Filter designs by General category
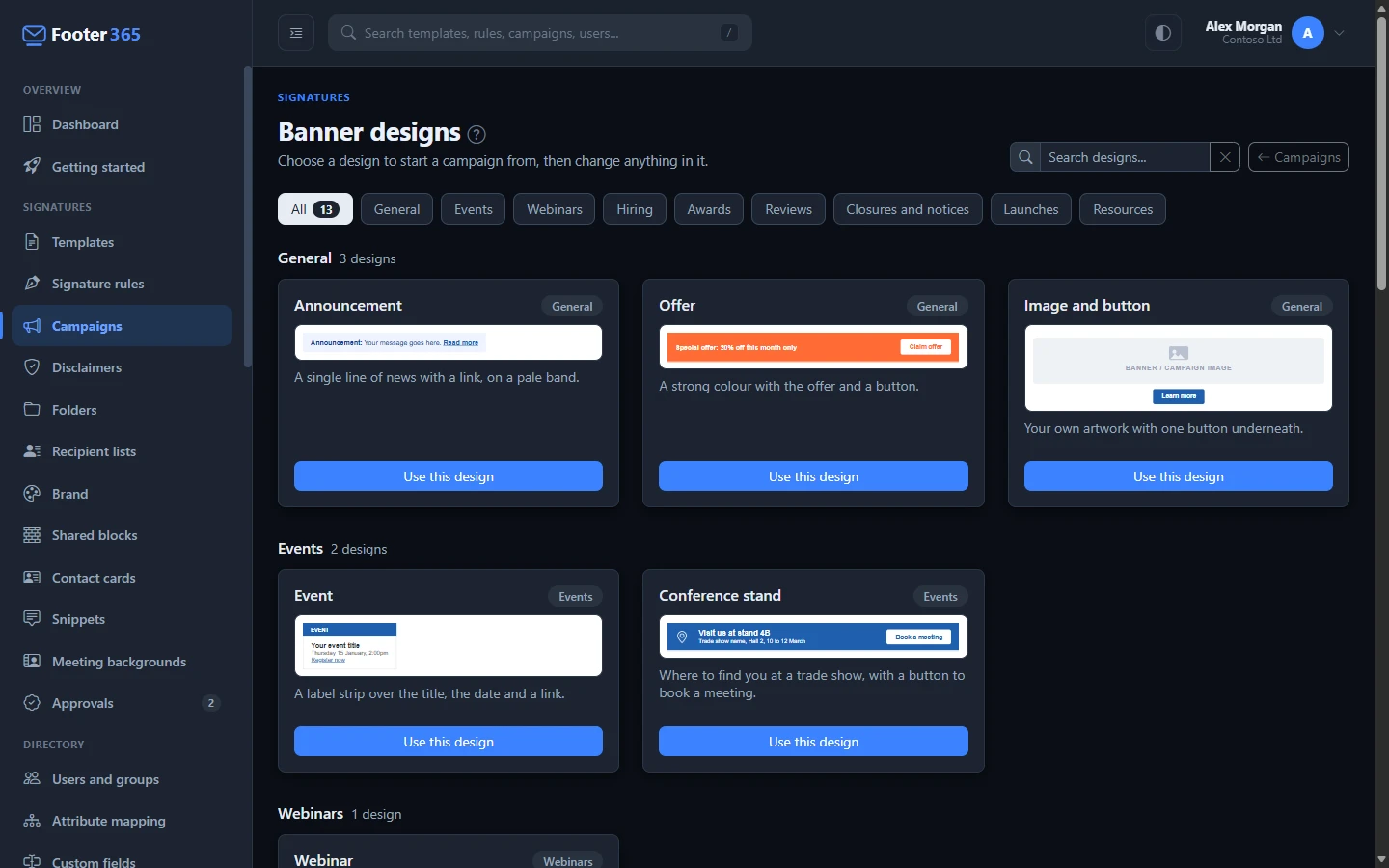 tap(397, 209)
